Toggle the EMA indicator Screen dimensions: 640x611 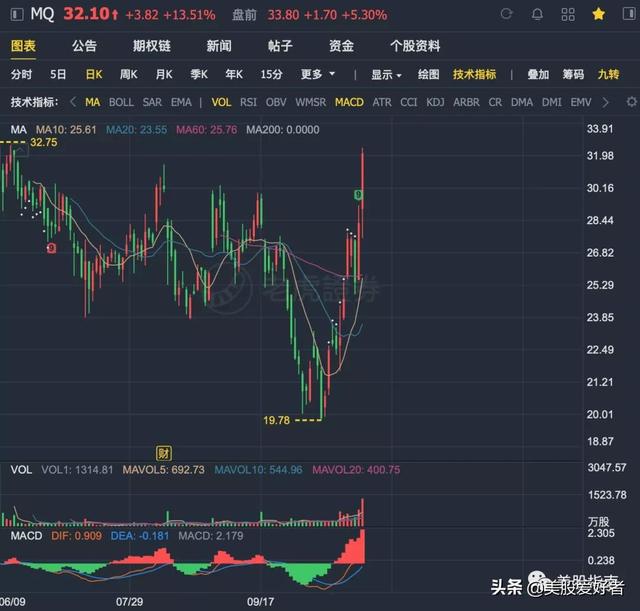point(181,102)
